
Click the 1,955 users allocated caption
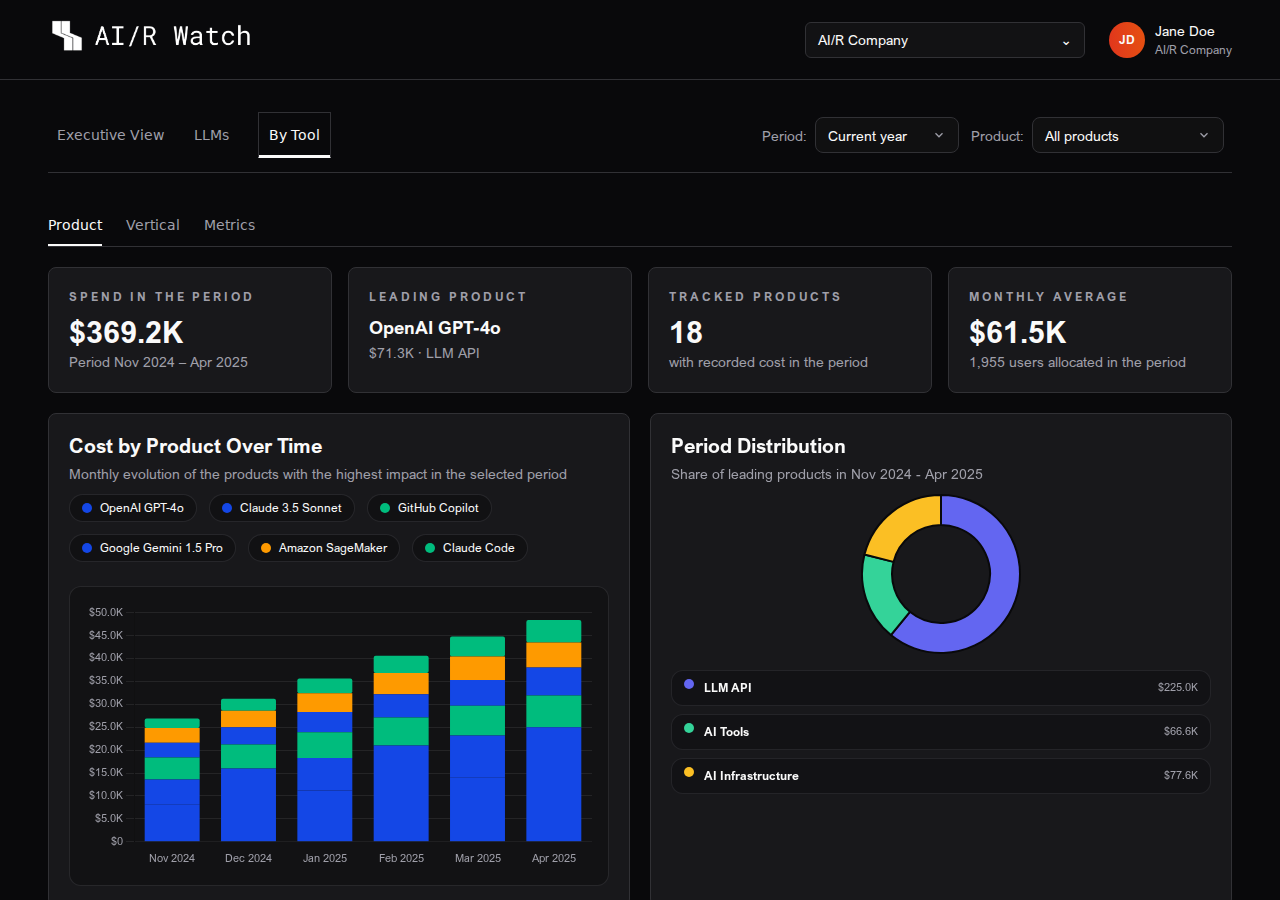(x=1077, y=362)
